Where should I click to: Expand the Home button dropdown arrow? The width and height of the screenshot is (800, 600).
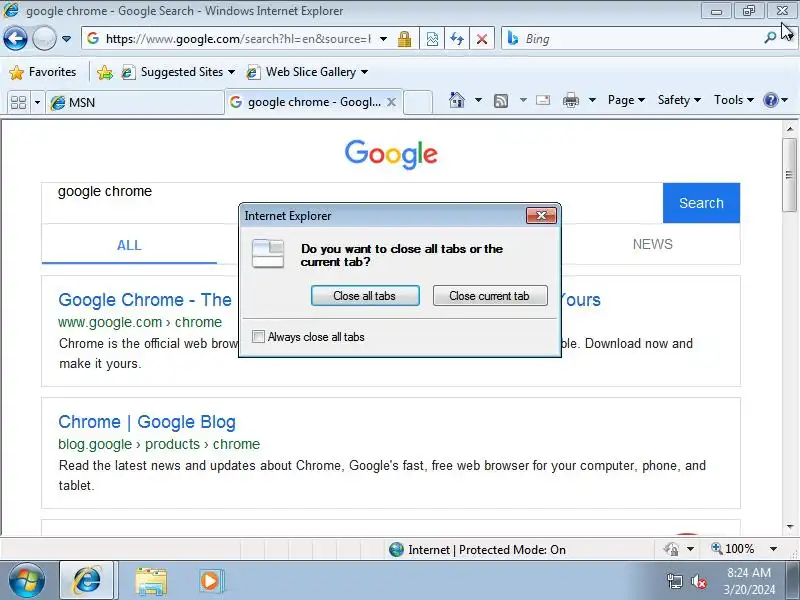point(478,100)
